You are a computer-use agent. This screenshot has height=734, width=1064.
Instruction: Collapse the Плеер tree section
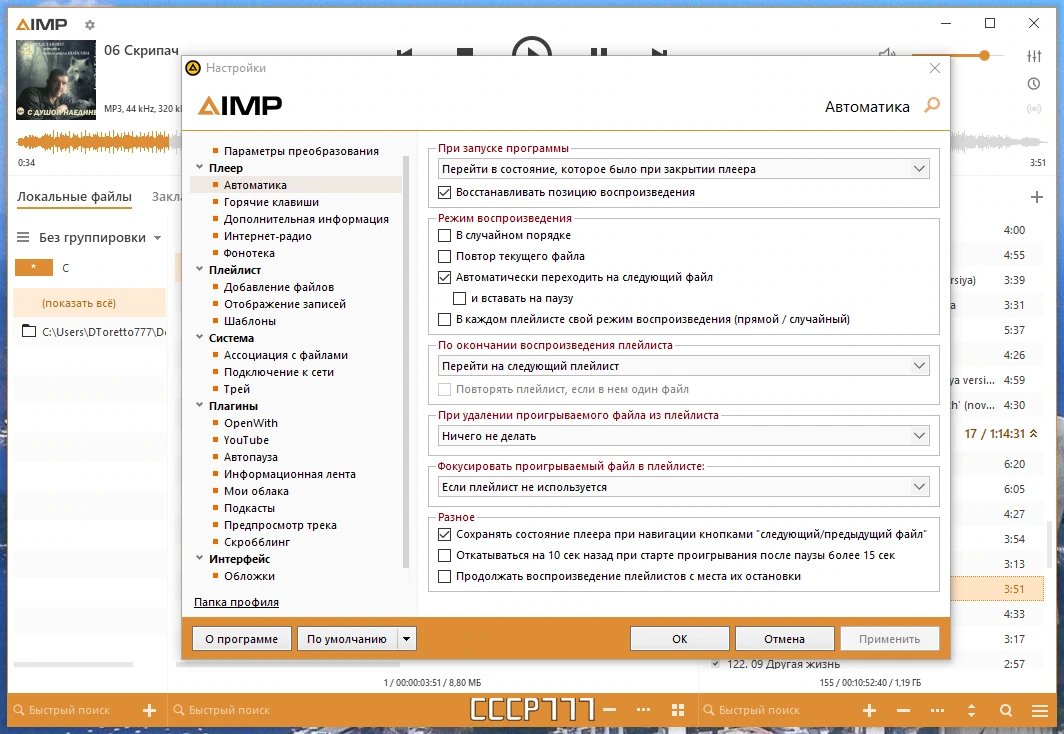click(x=200, y=167)
